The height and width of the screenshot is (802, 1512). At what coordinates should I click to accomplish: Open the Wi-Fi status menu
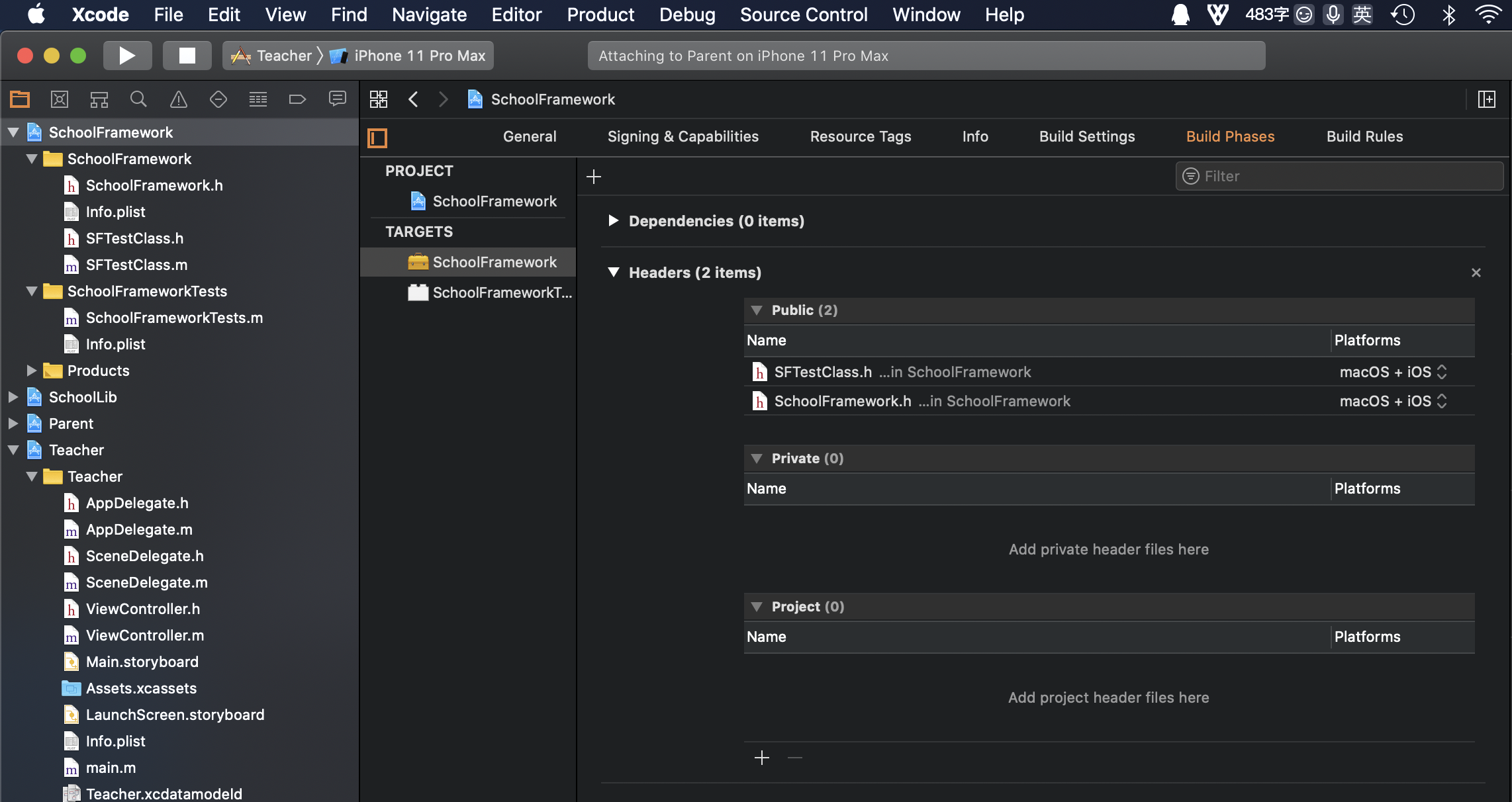point(1488,15)
